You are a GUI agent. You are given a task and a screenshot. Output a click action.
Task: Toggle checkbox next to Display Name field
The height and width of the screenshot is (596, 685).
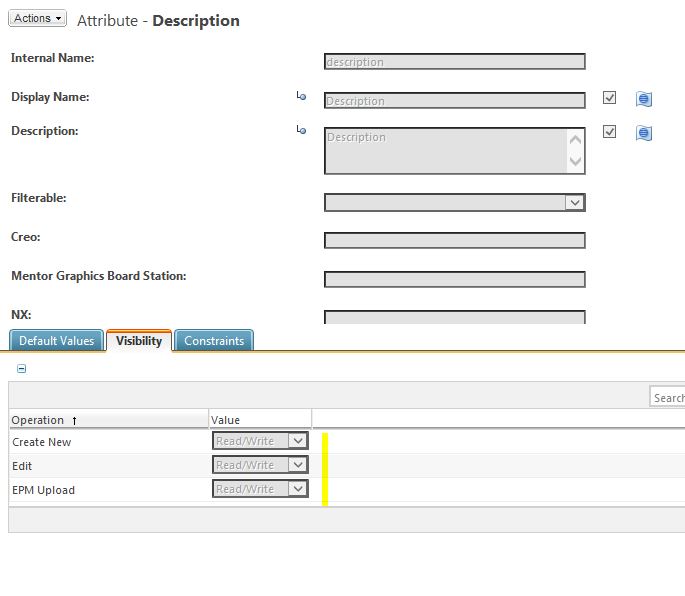coord(609,97)
